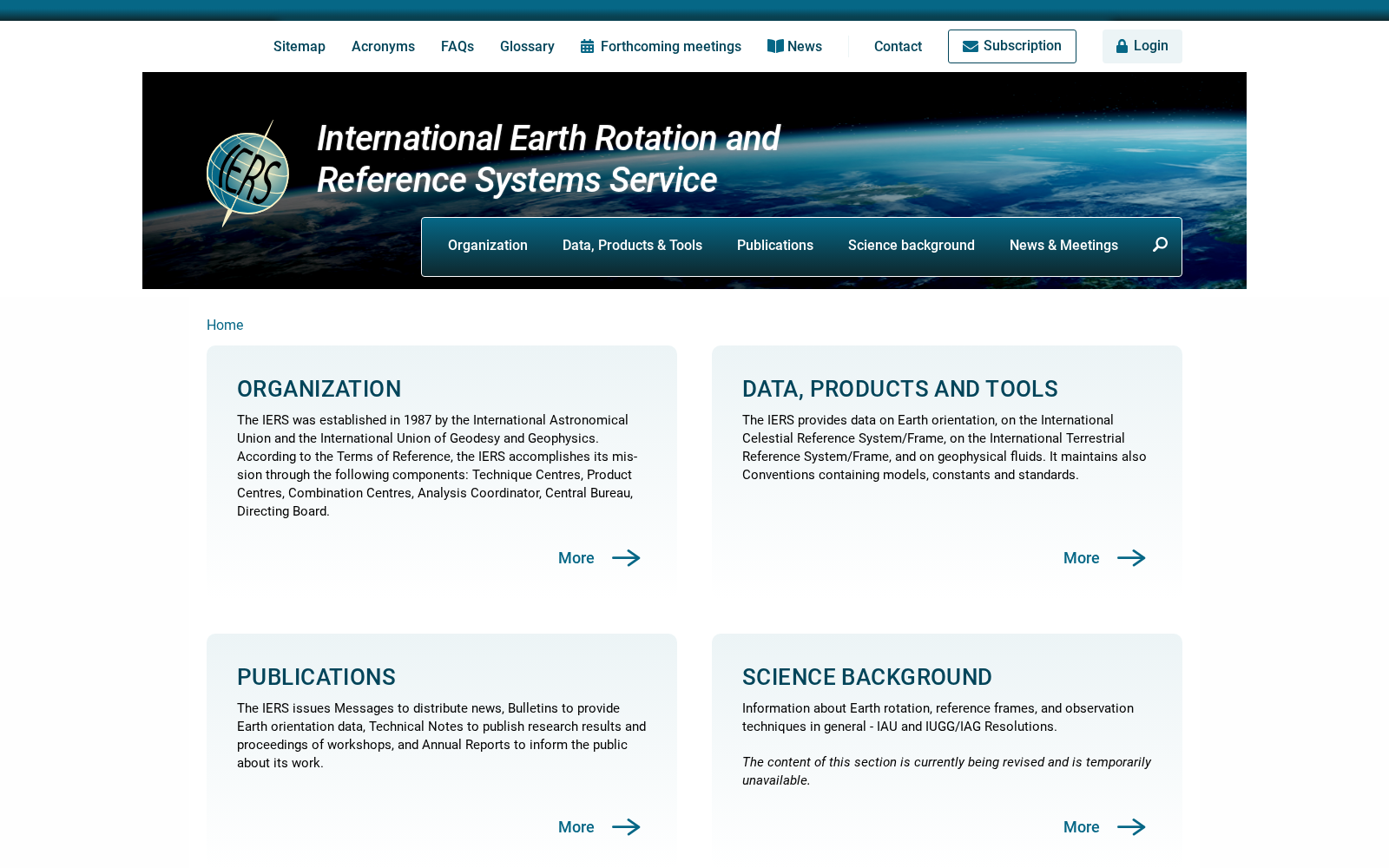Click More text in Publications card
This screenshot has width=1389, height=868.
[x=576, y=827]
